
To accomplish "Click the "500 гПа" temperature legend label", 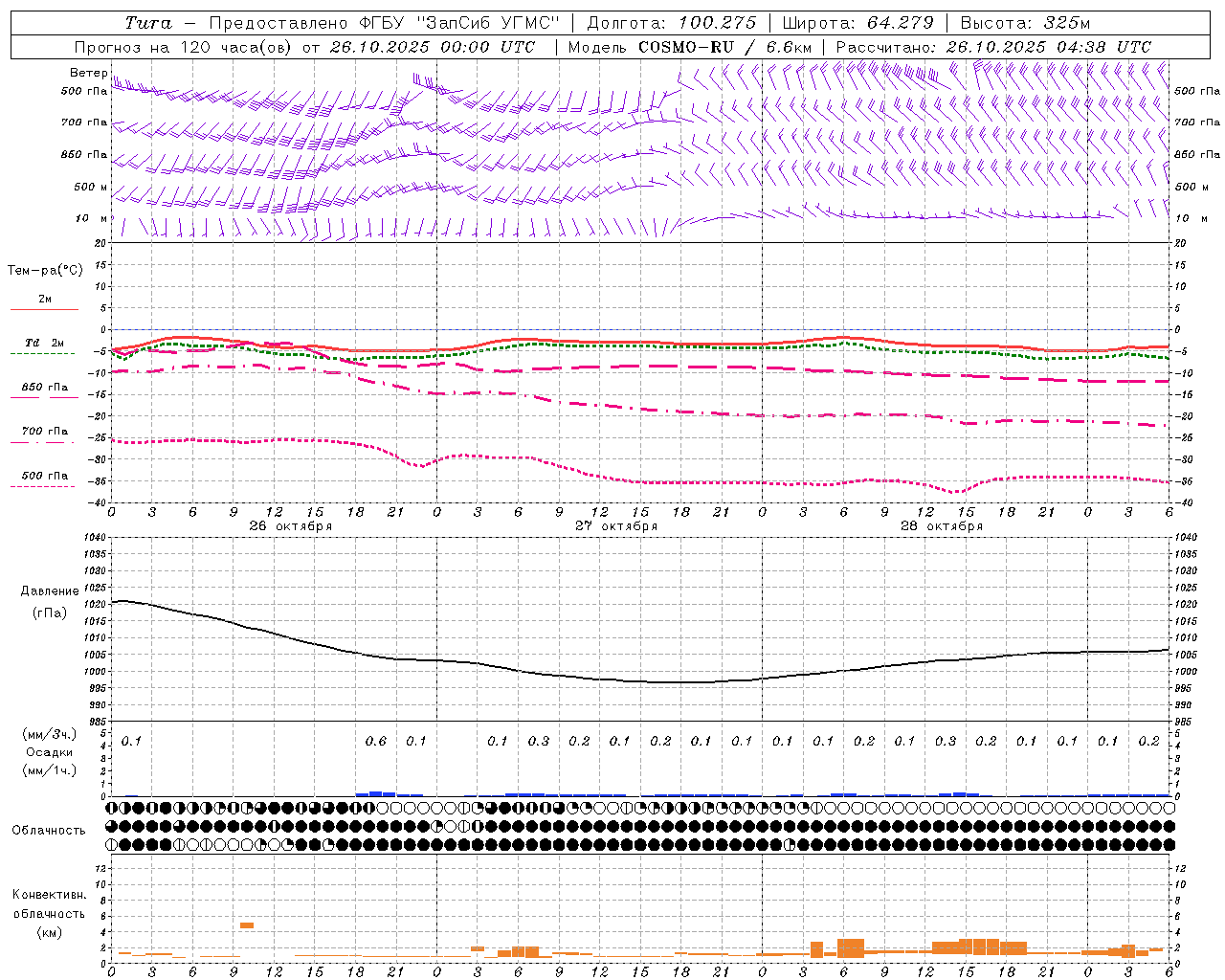I will tap(45, 476).
